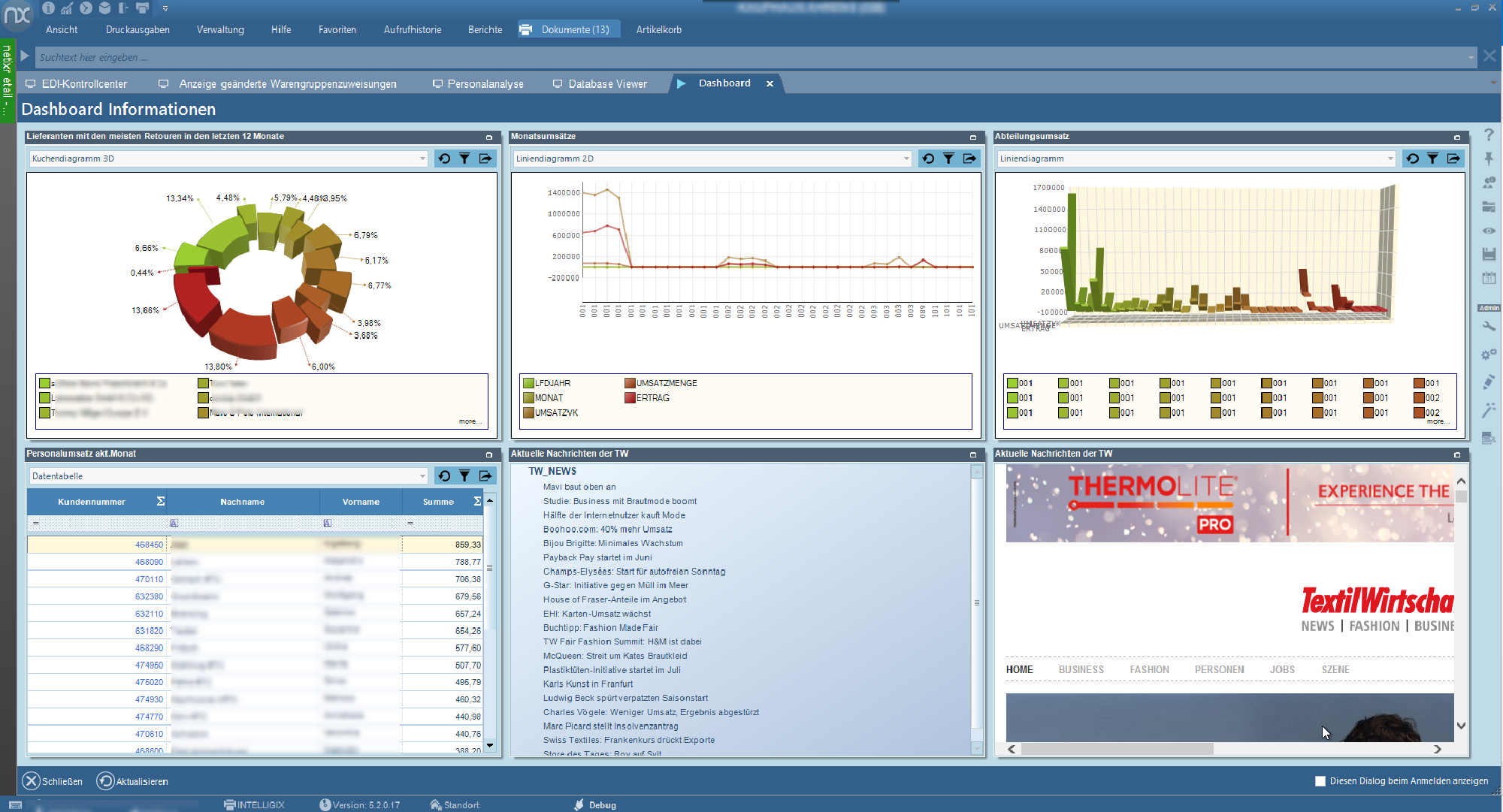
Task: Filter the Personalumsatz akt.Monat table
Action: point(465,475)
